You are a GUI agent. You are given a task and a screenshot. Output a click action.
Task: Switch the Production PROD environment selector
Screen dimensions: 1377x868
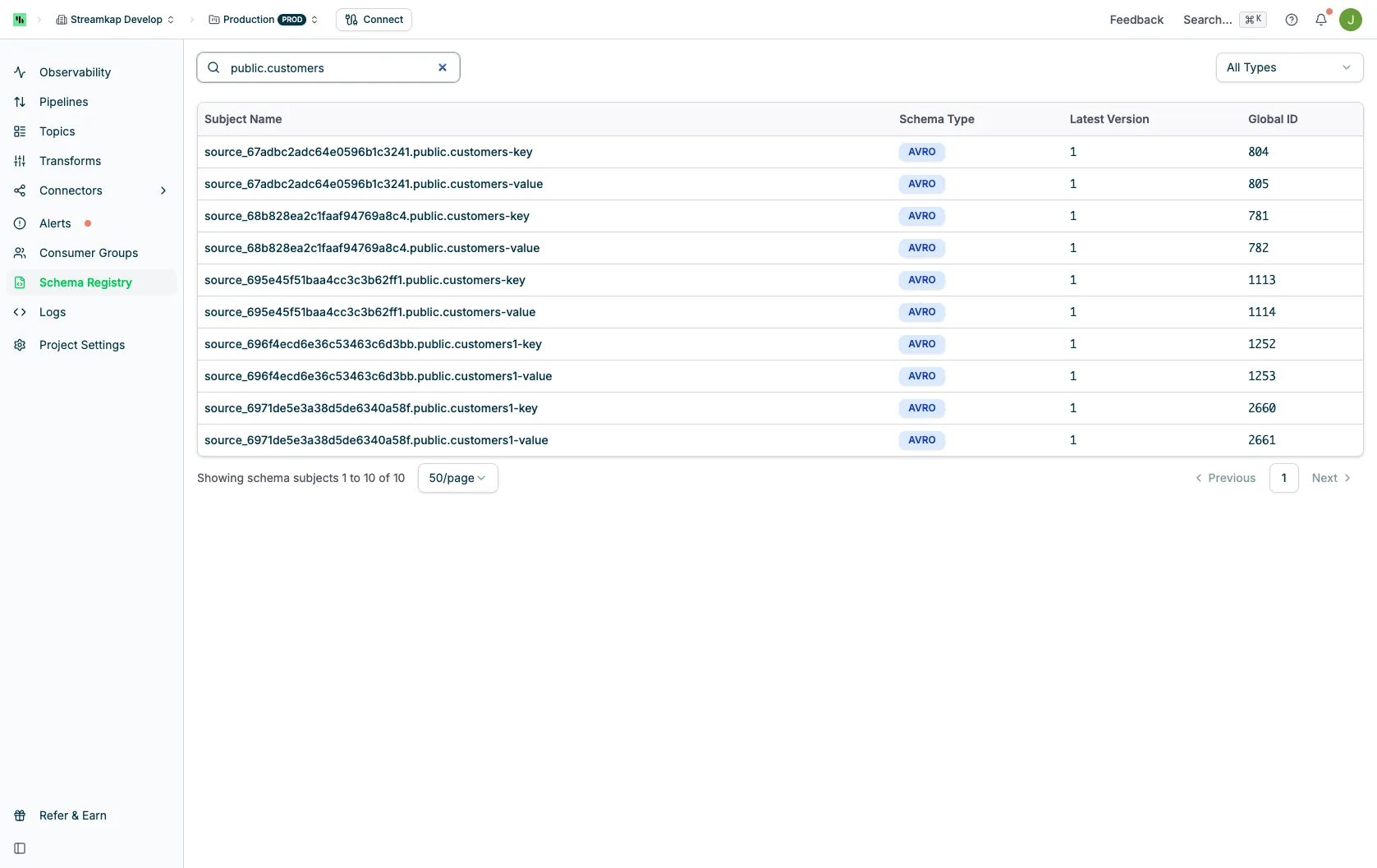coord(263,20)
